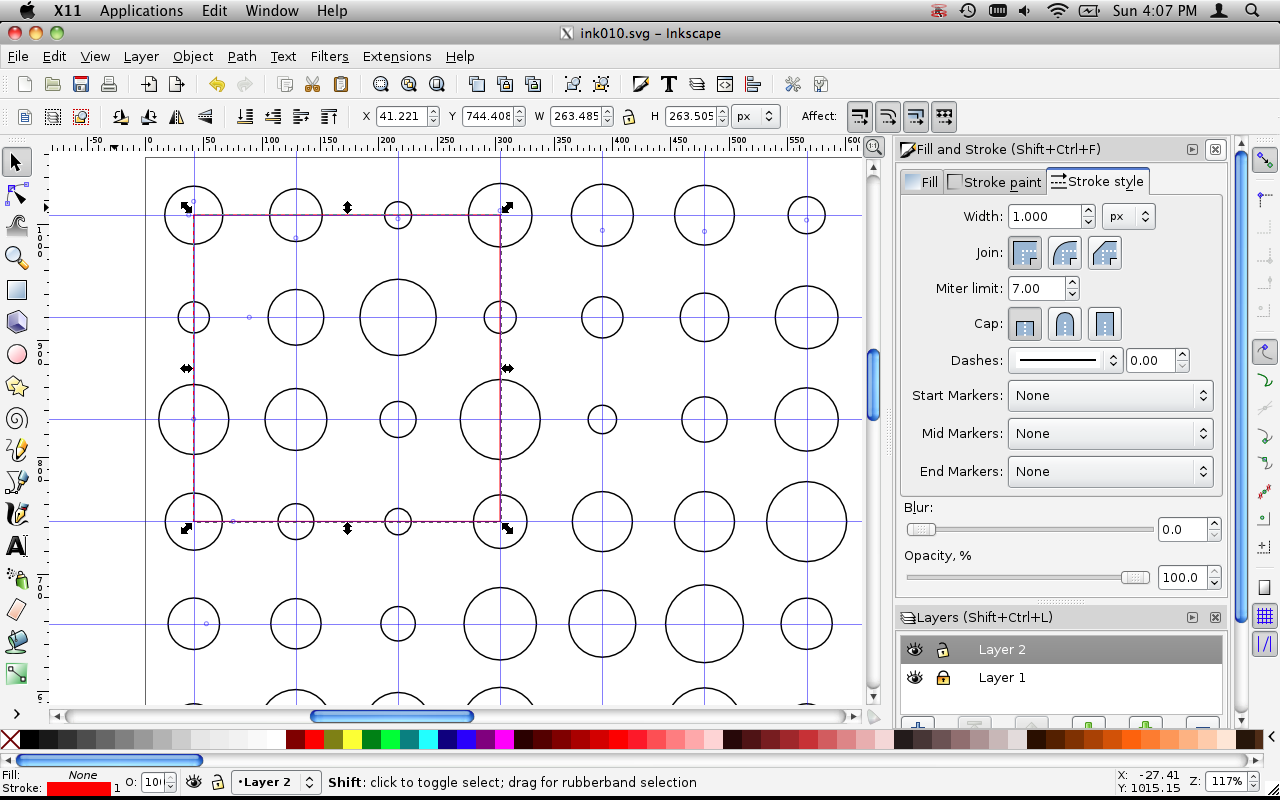
Task: Choose Square cap style
Action: (x=1105, y=324)
